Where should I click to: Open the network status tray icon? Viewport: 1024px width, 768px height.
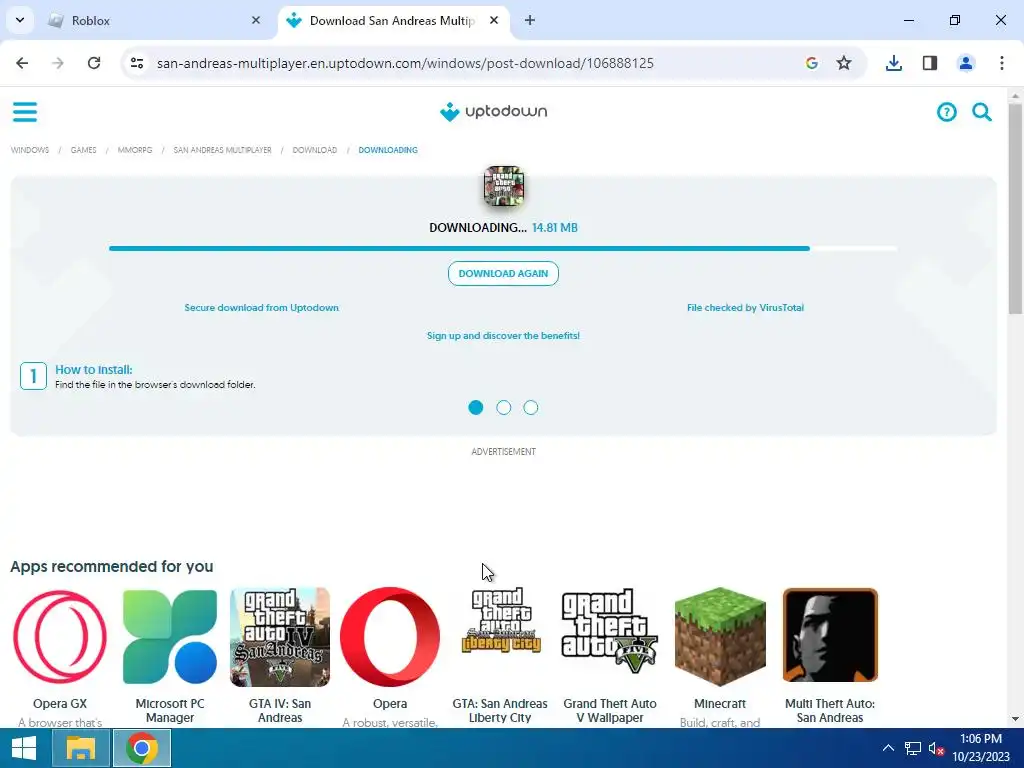click(x=912, y=748)
